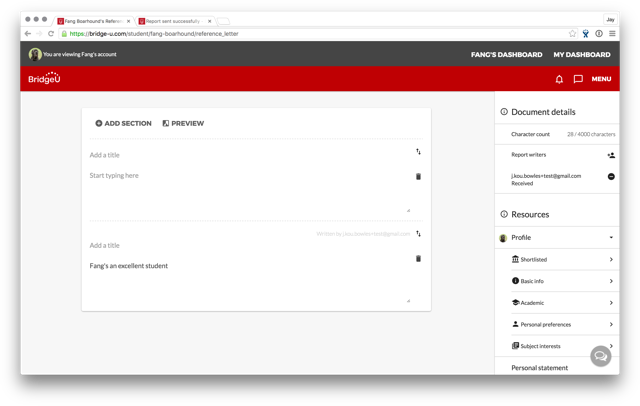Screen dimensions: 640x406
Task: Click the Basic info icon
Action: pyautogui.click(x=515, y=281)
